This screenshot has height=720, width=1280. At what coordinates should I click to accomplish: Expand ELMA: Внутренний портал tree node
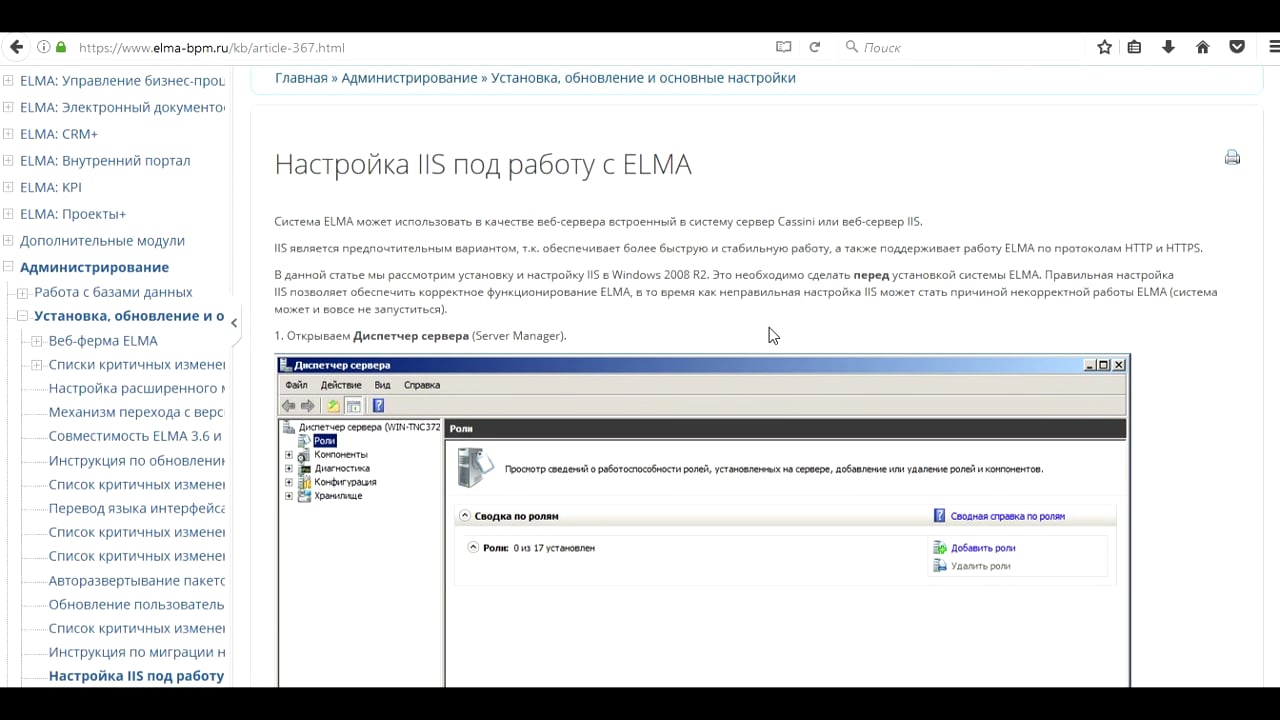click(8, 160)
